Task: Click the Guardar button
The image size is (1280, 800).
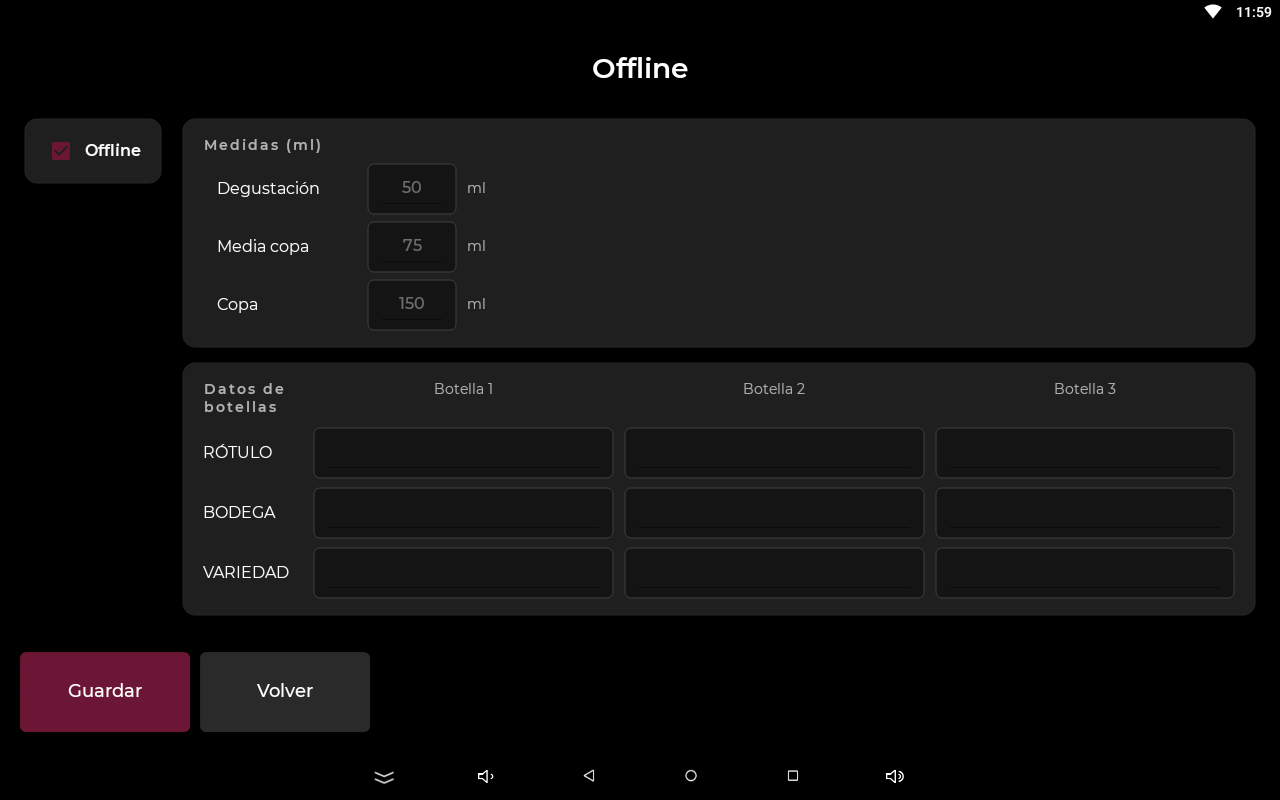Action: coord(105,692)
